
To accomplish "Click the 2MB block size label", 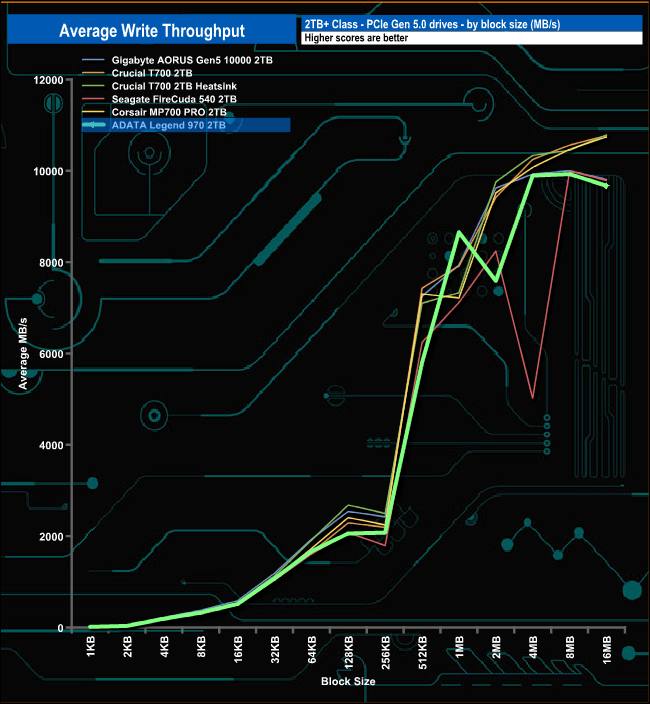I will click(x=496, y=647).
